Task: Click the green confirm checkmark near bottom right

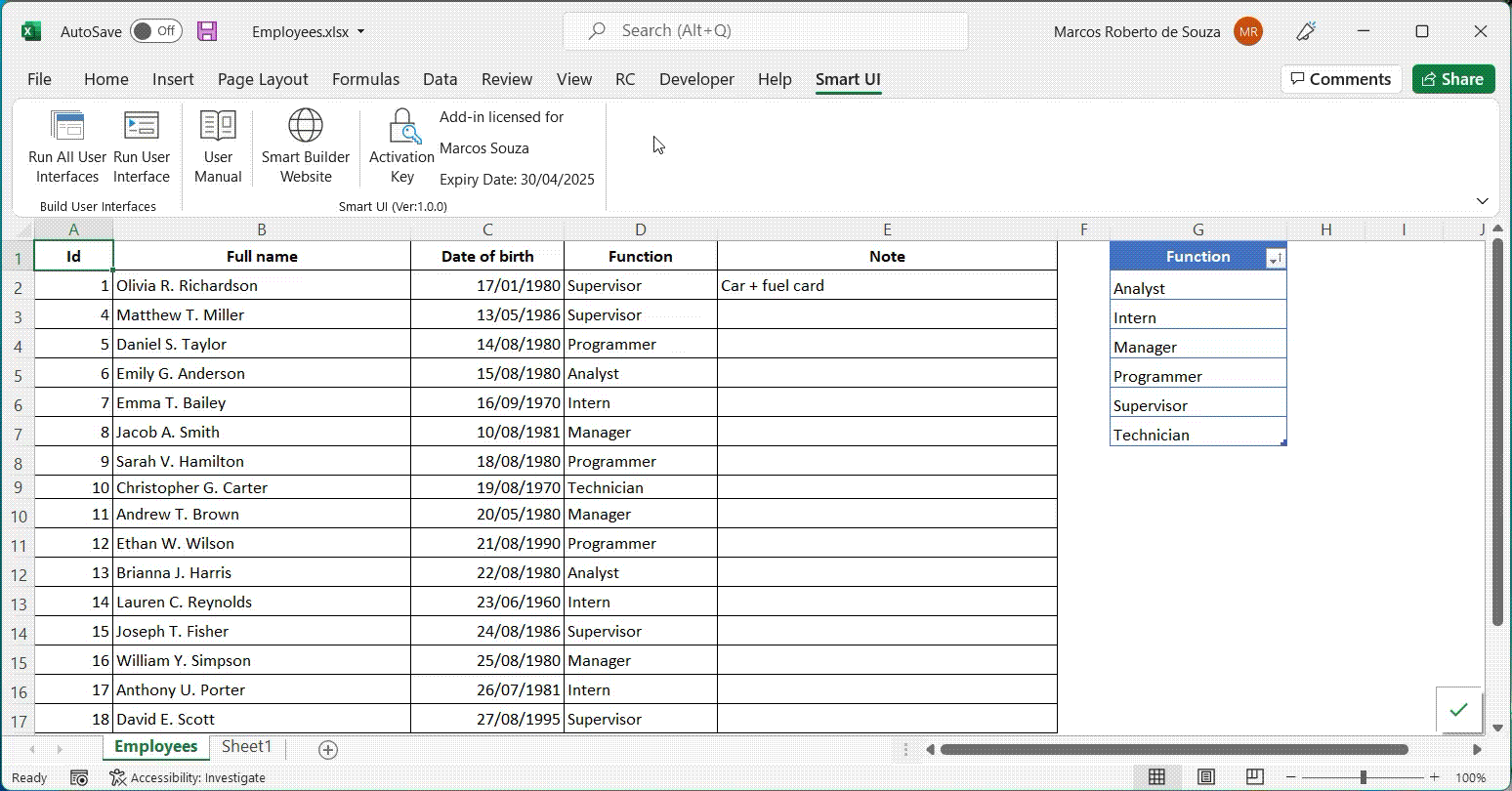Action: click(x=1459, y=711)
